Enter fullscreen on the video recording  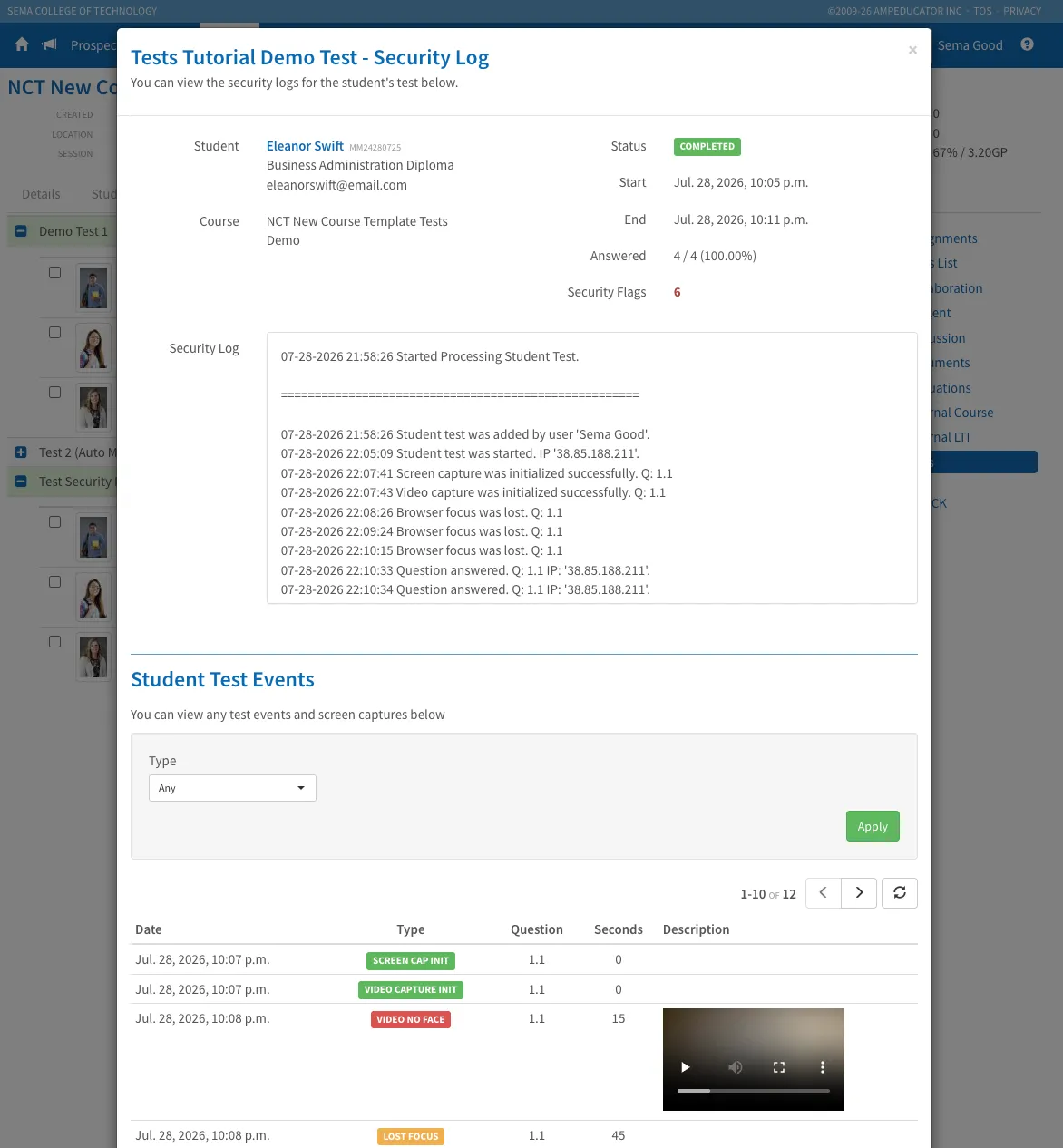[x=779, y=1067]
